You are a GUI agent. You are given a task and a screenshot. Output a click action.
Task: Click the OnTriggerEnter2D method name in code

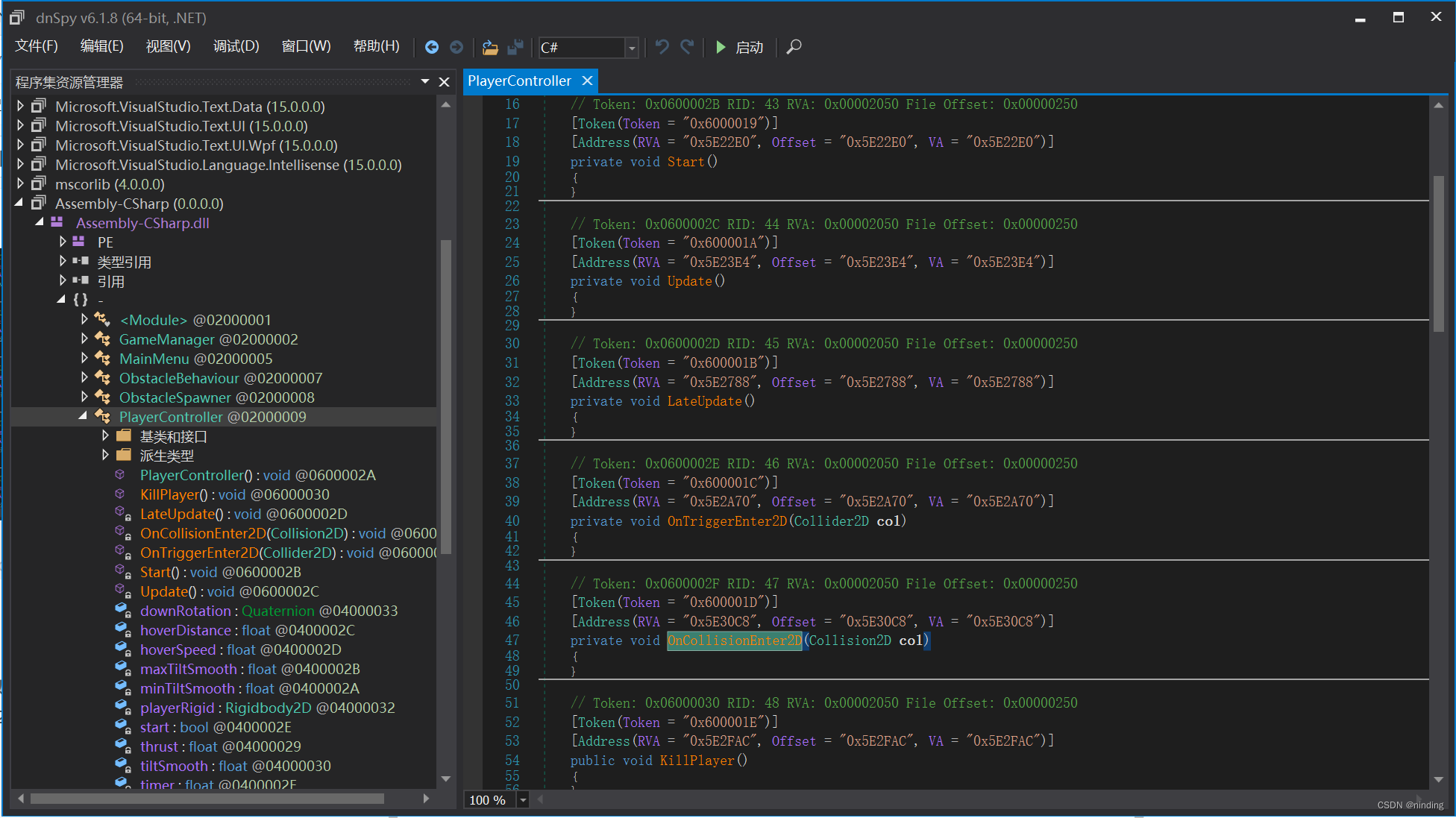(x=727, y=521)
